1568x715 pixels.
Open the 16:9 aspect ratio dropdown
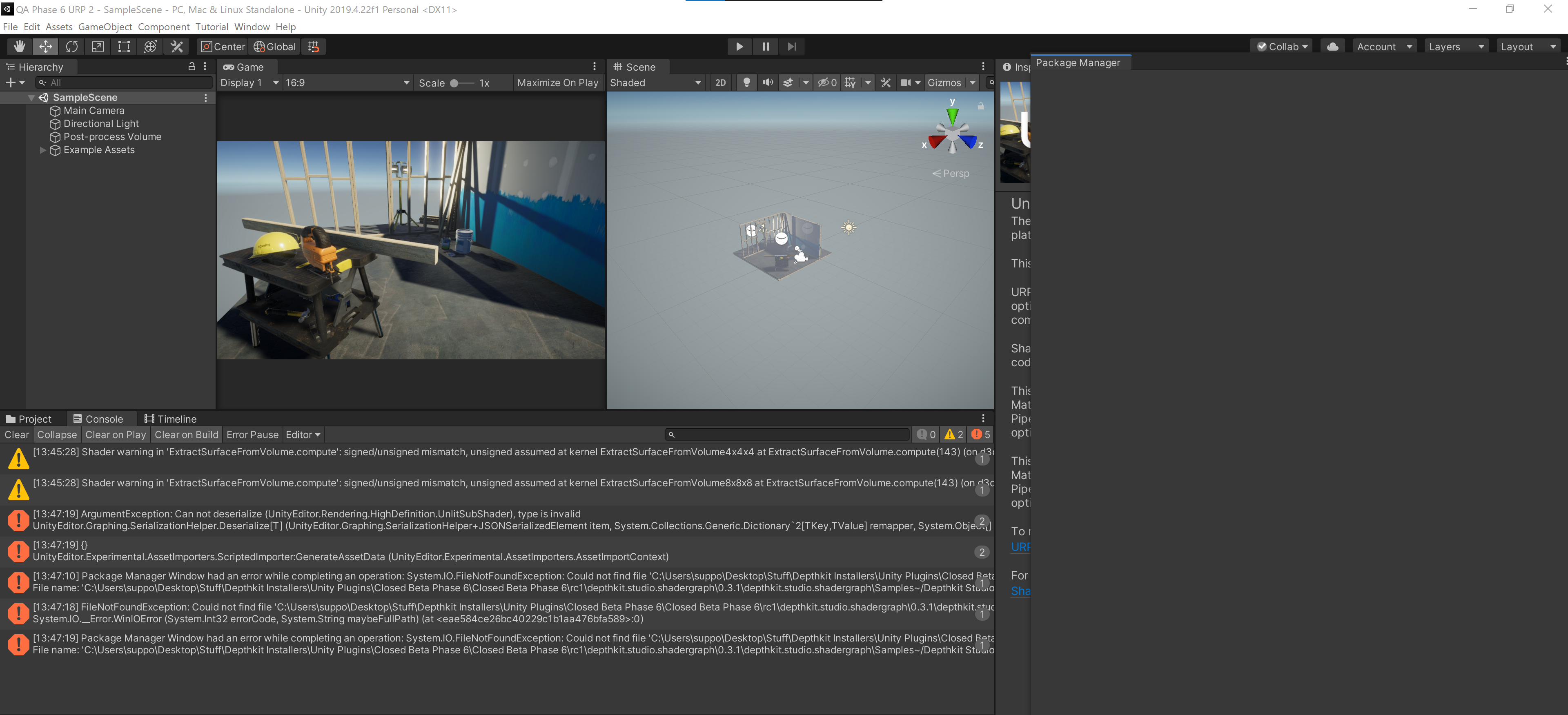347,83
